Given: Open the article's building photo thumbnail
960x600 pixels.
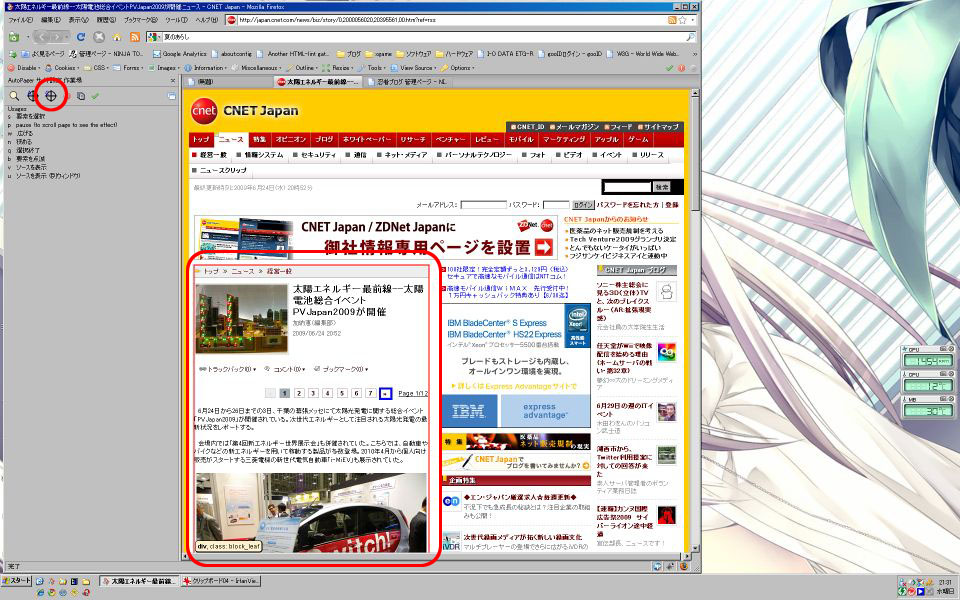Looking at the screenshot, I should pos(241,320).
